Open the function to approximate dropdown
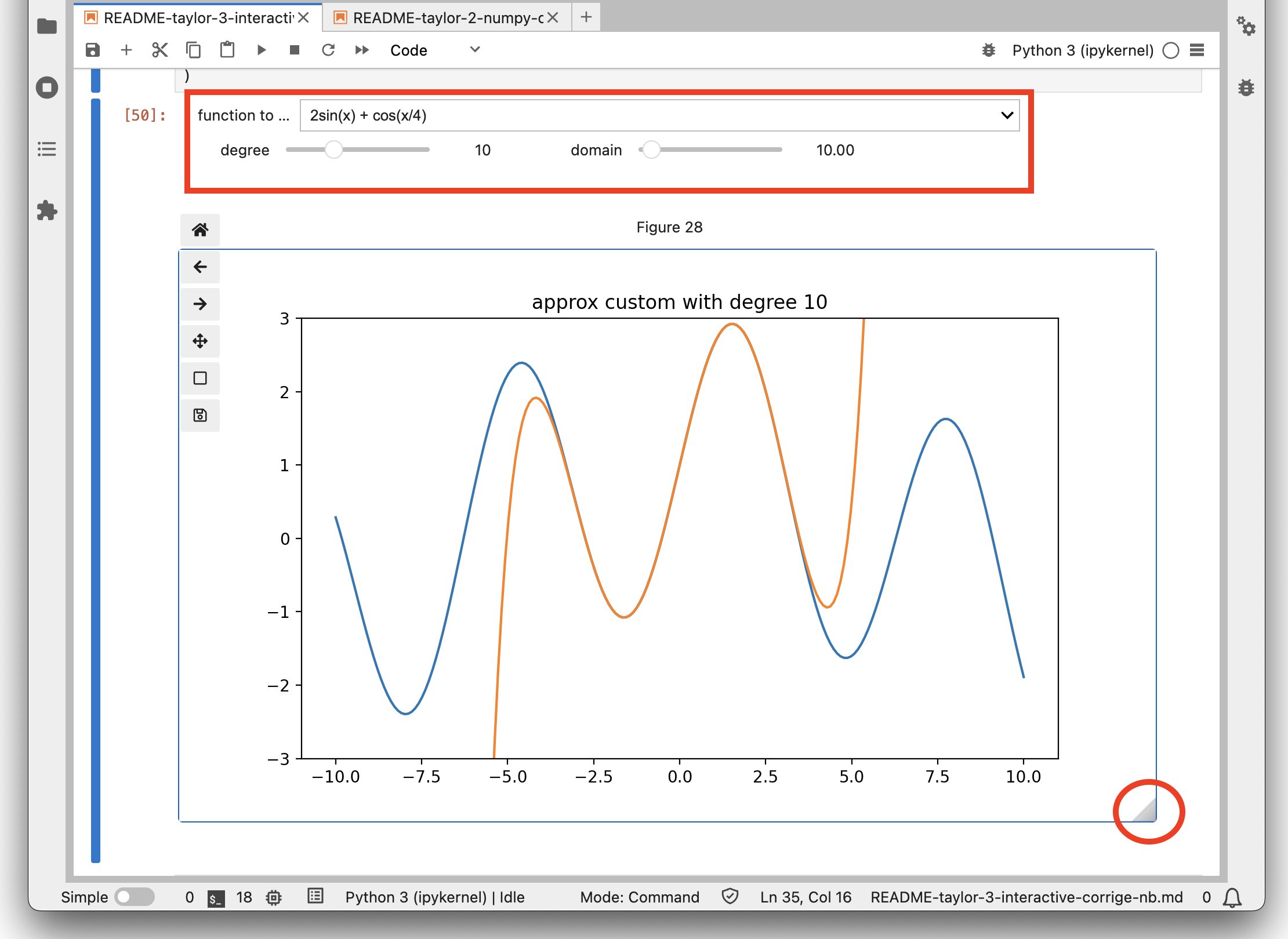Screen dimensions: 1288x939 point(659,115)
